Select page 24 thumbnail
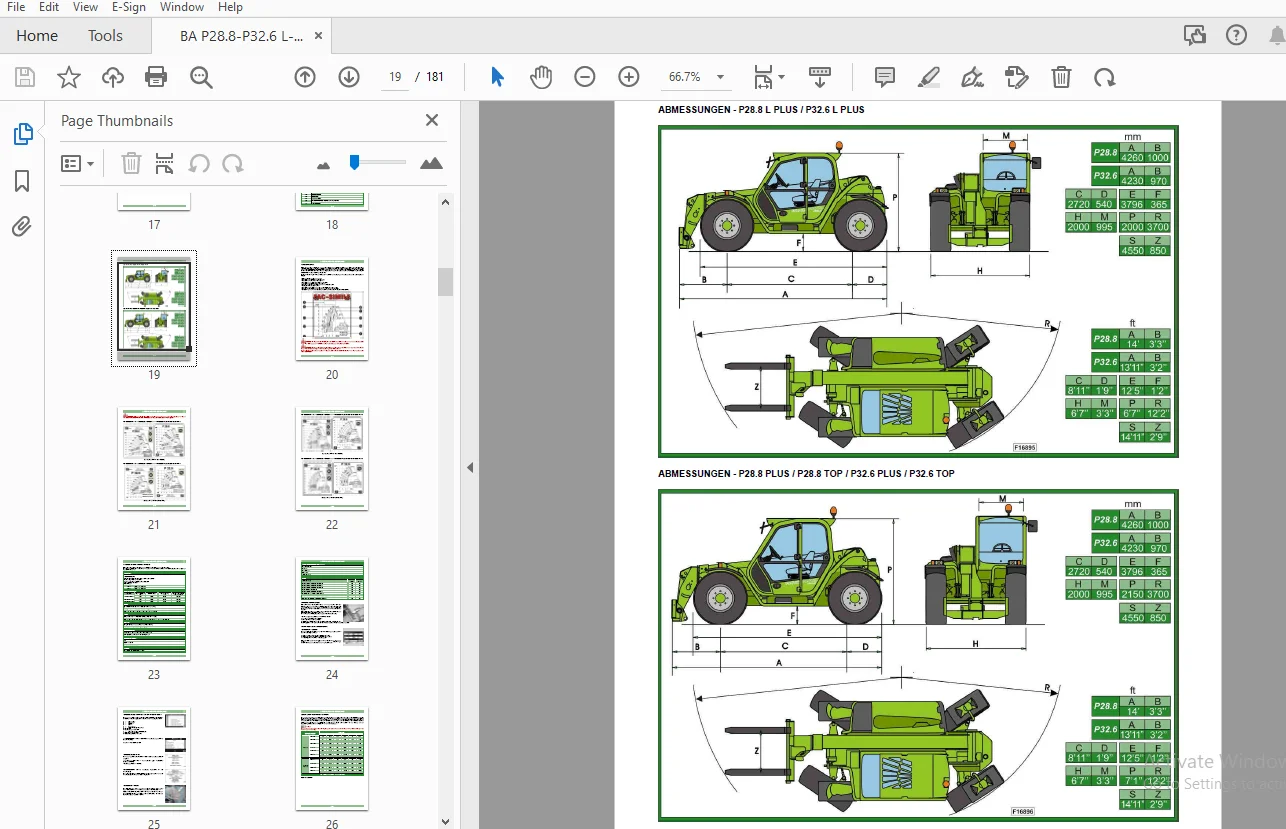 pos(332,608)
